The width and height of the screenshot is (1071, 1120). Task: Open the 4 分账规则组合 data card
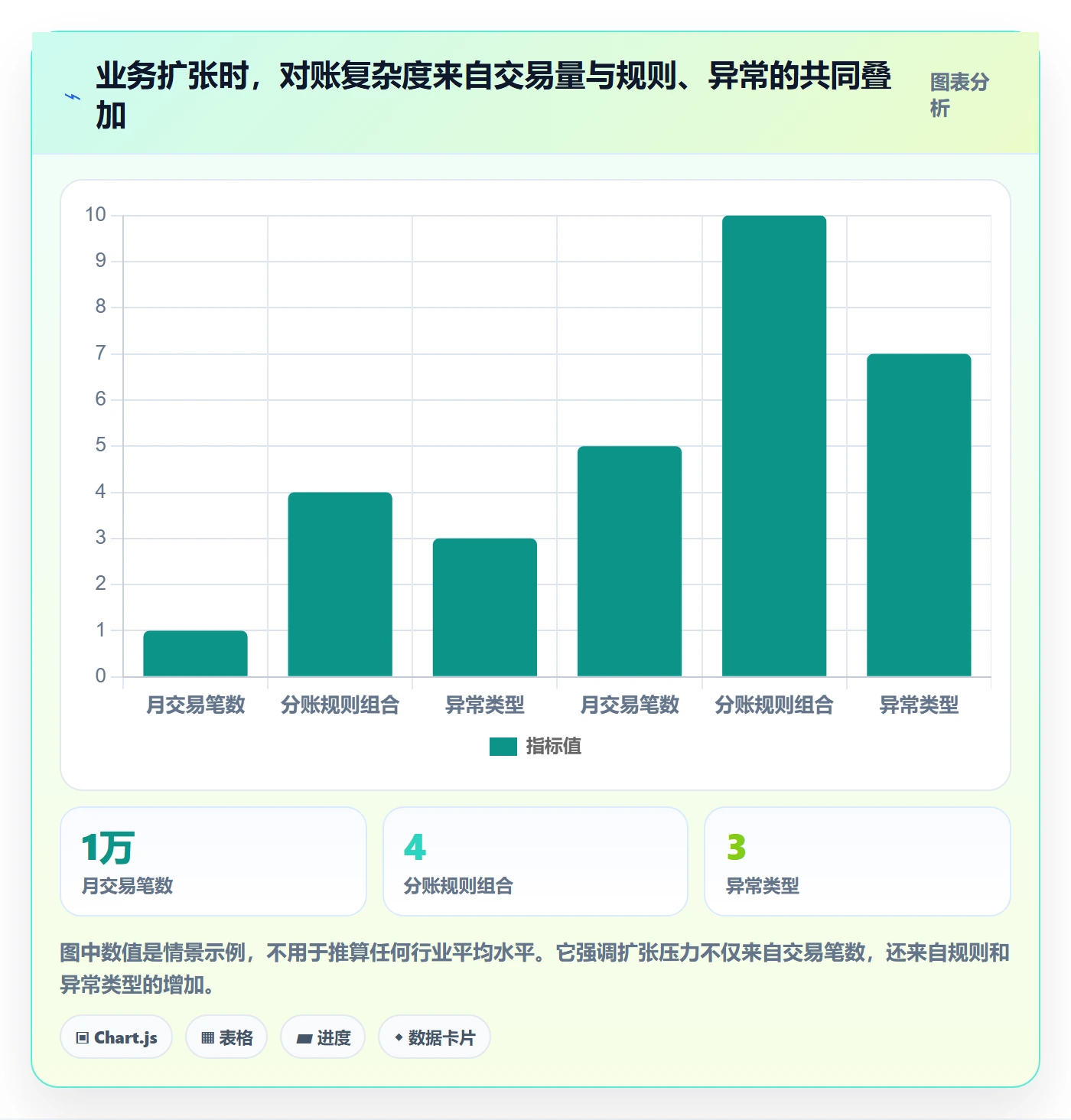(x=535, y=861)
